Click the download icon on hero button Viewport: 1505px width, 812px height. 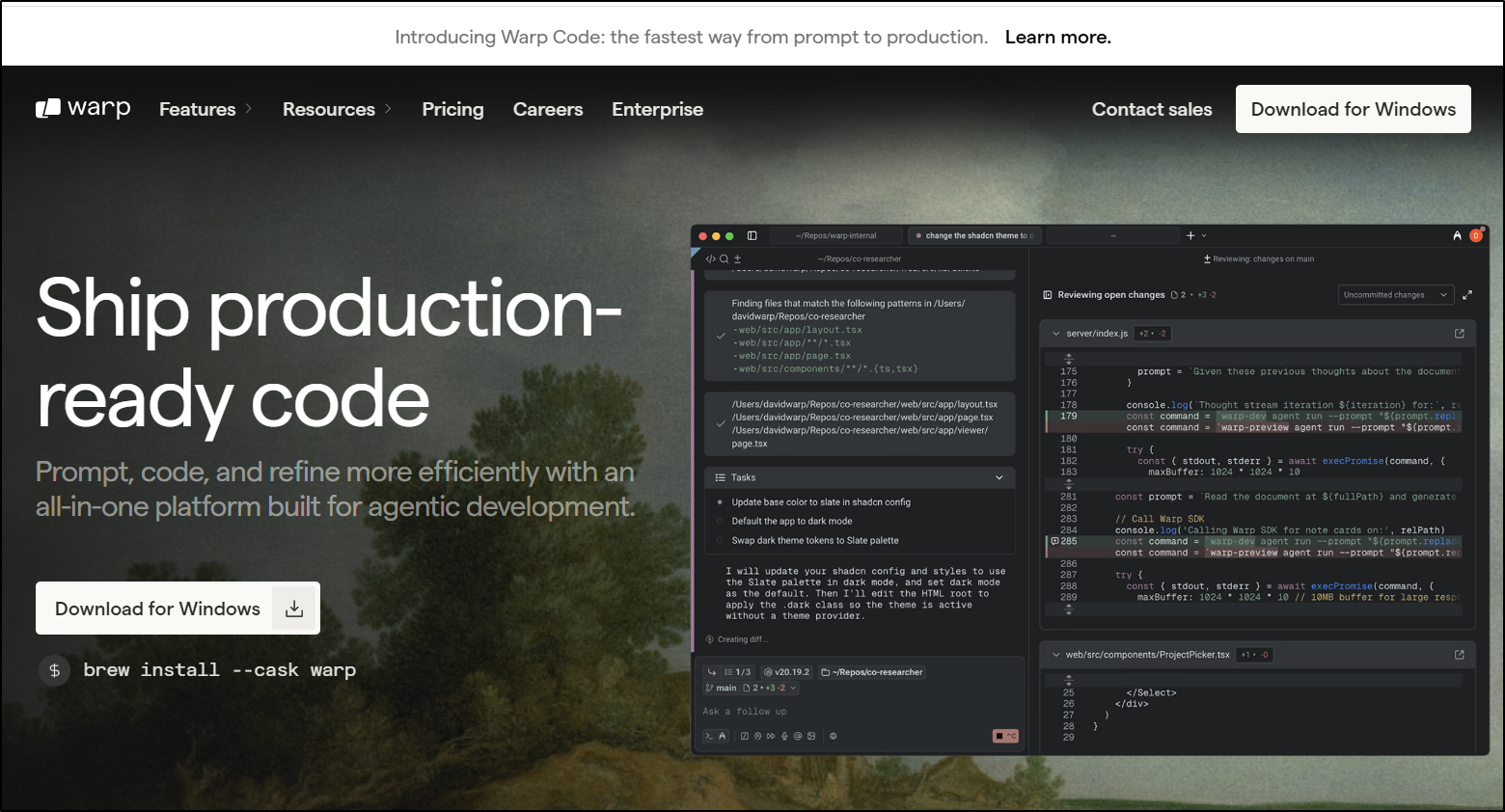pyautogui.click(x=294, y=609)
